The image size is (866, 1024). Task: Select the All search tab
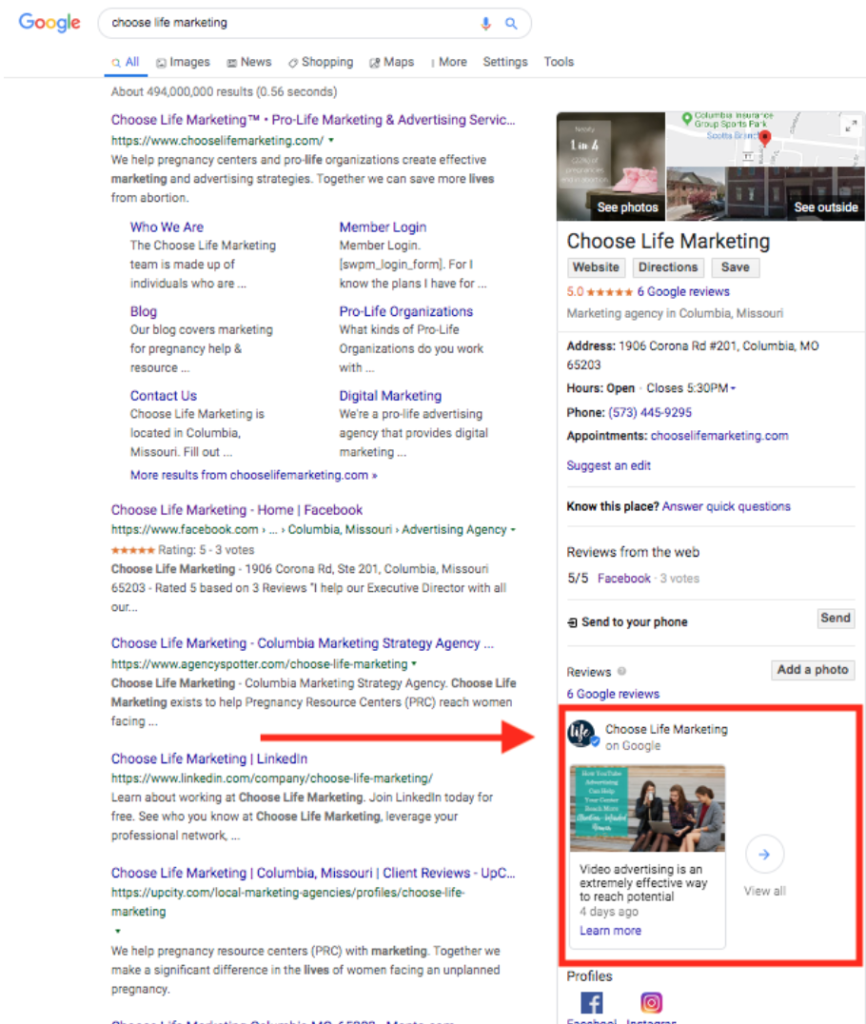coord(125,62)
